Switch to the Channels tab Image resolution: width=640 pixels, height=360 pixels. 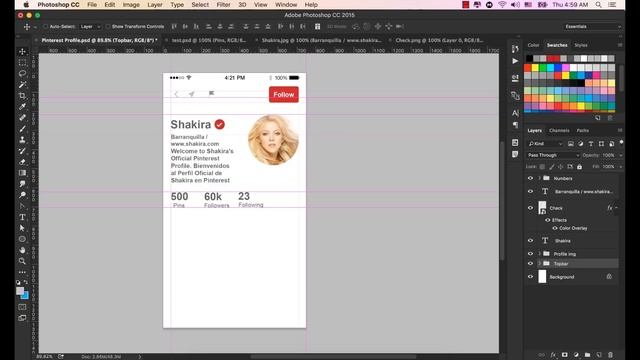coord(559,131)
